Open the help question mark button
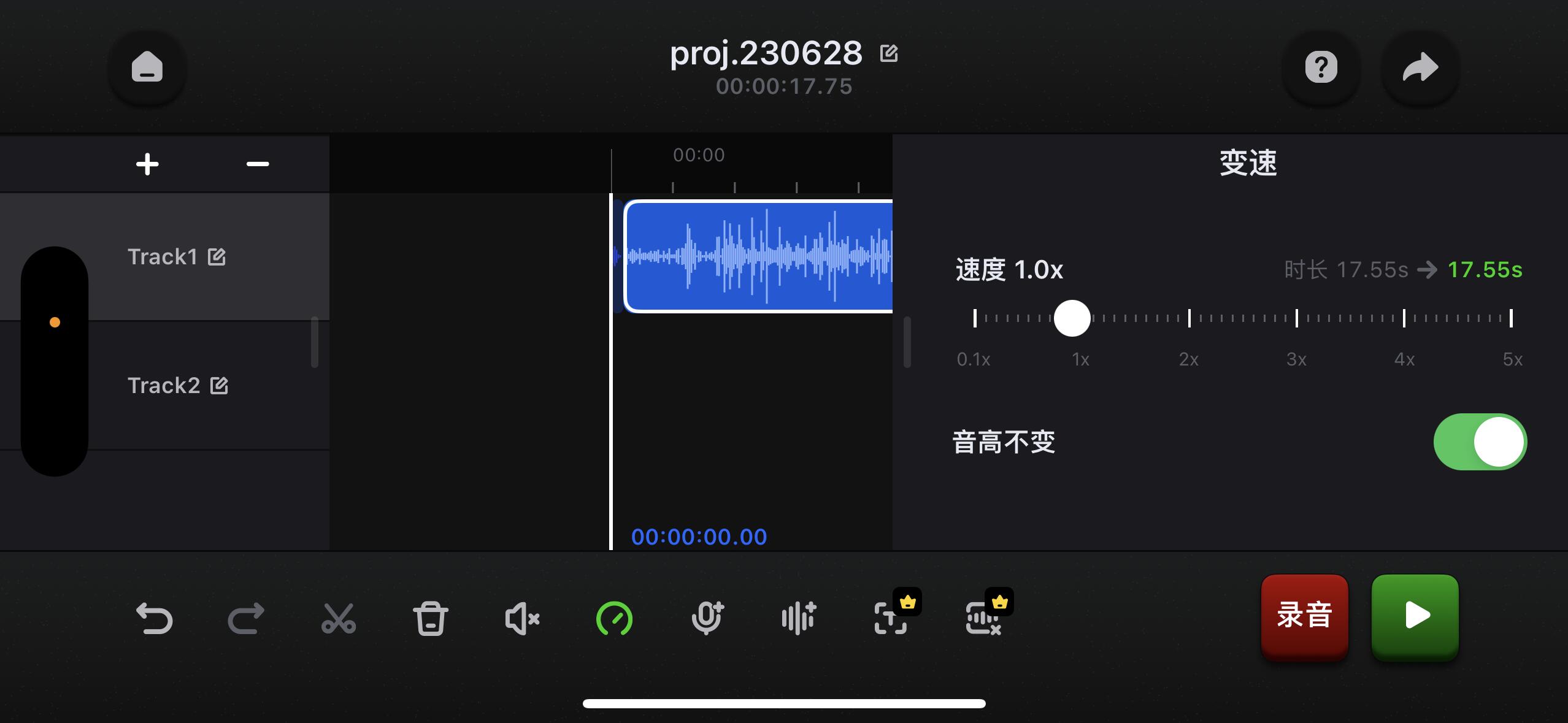Viewport: 1568px width, 723px height. click(1321, 67)
